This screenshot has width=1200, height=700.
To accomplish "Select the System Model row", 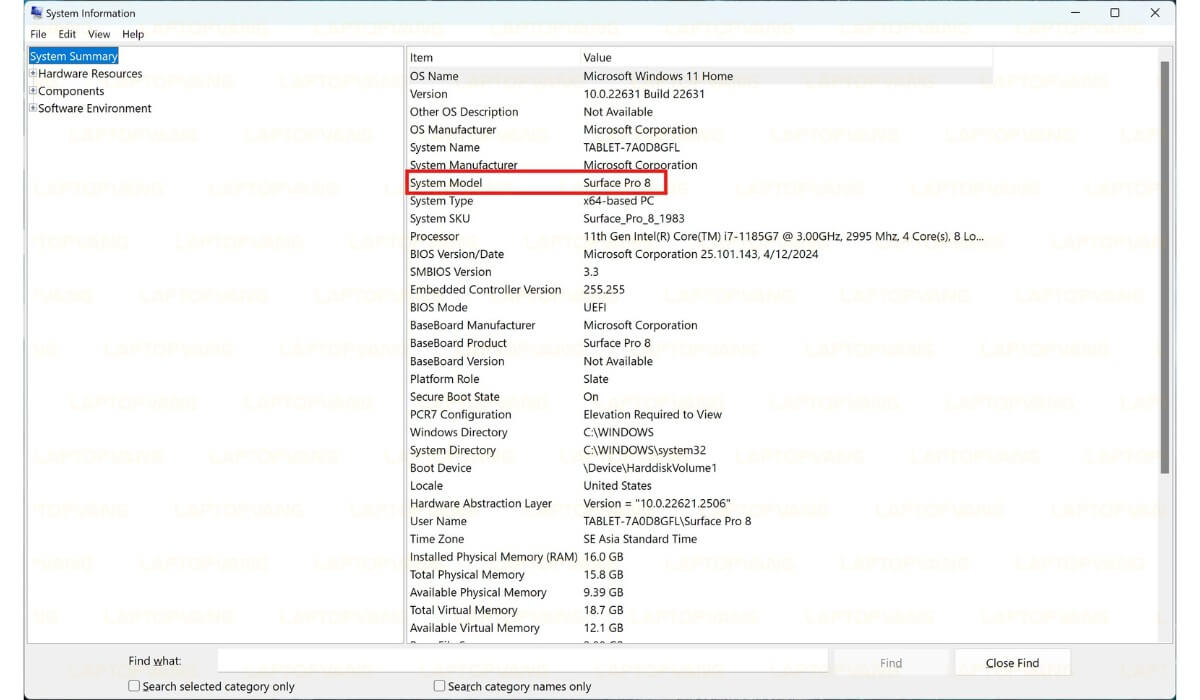I will pos(700,183).
